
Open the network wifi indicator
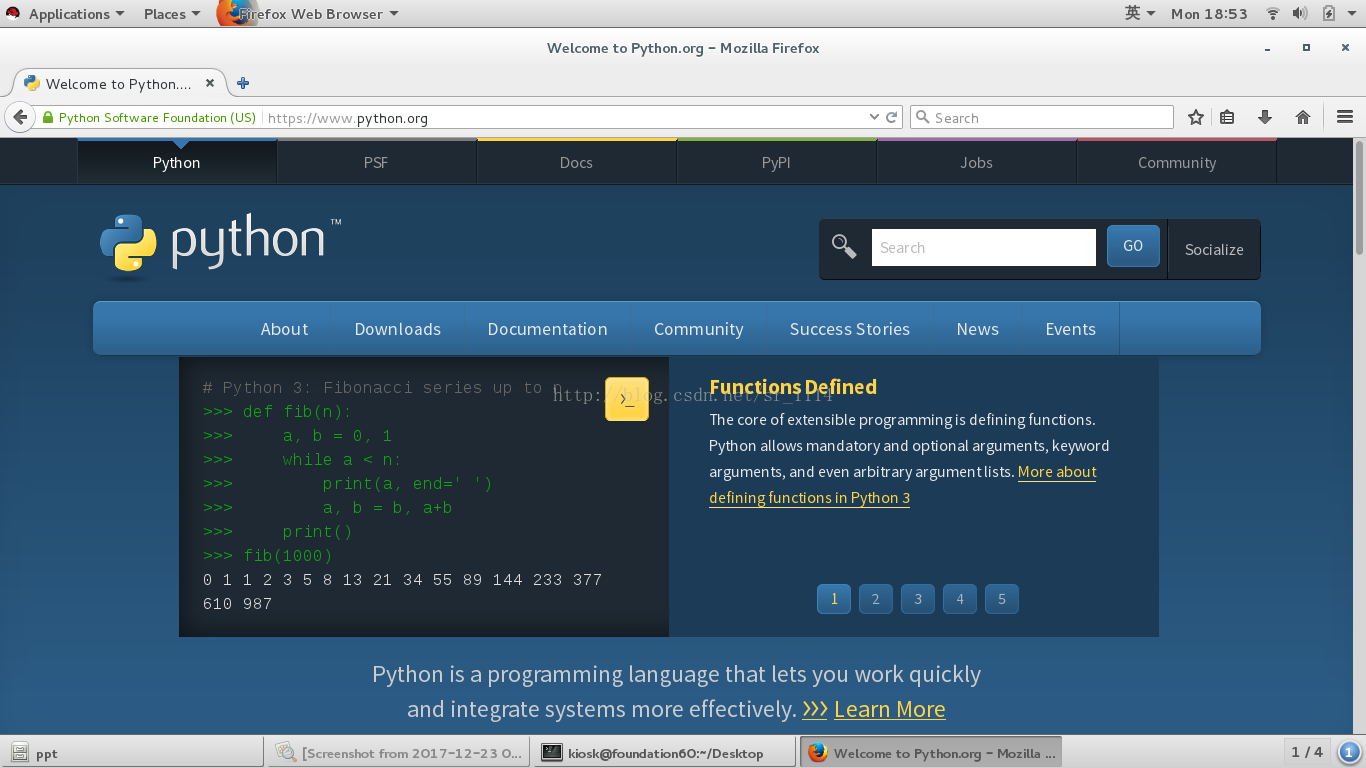click(1273, 13)
